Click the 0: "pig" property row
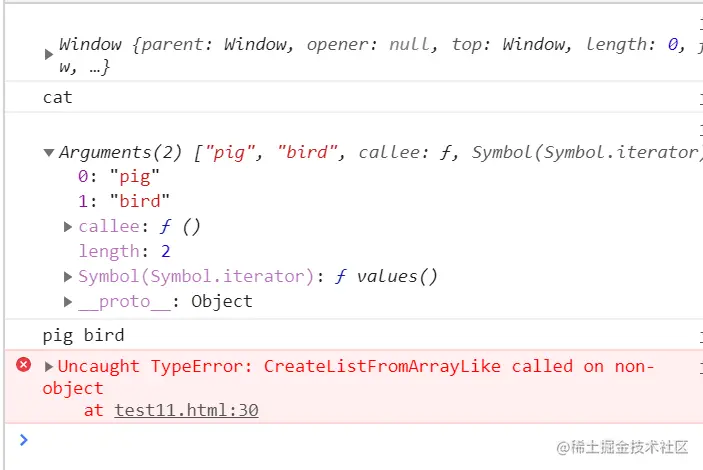The image size is (703, 470). [x=118, y=177]
